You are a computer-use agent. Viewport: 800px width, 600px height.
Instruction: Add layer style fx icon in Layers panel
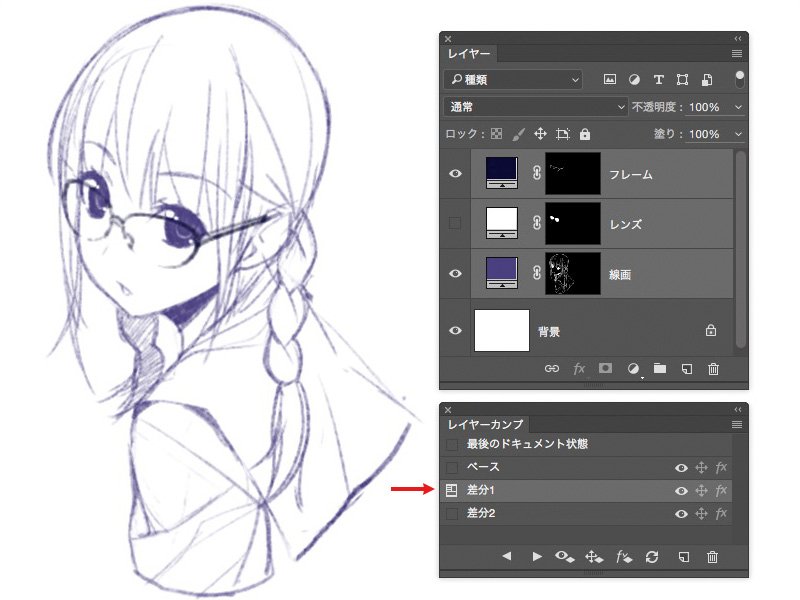click(x=579, y=368)
